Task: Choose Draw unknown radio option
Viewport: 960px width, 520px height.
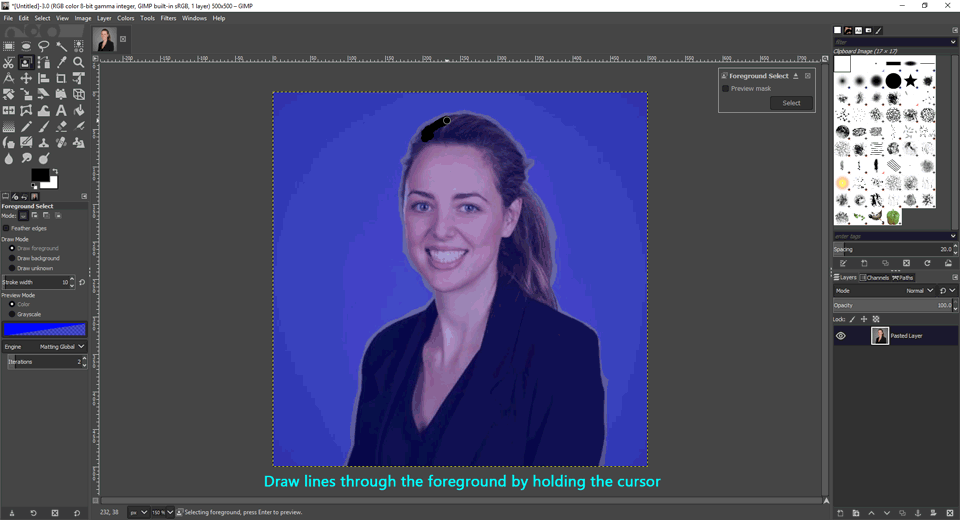Action: [12, 268]
